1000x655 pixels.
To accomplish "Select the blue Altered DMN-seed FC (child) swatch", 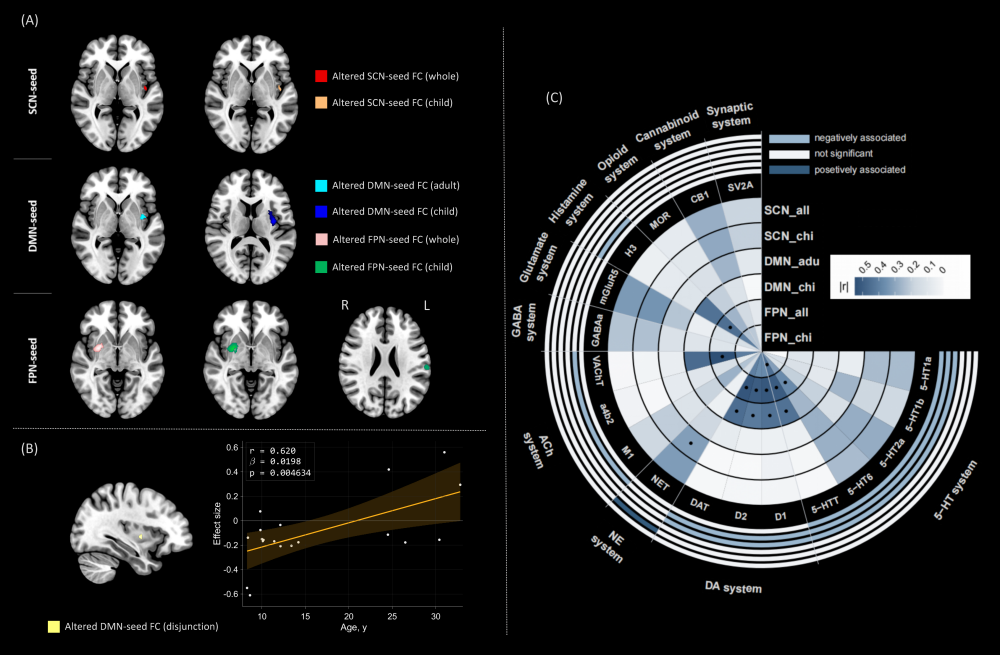I will [x=321, y=212].
